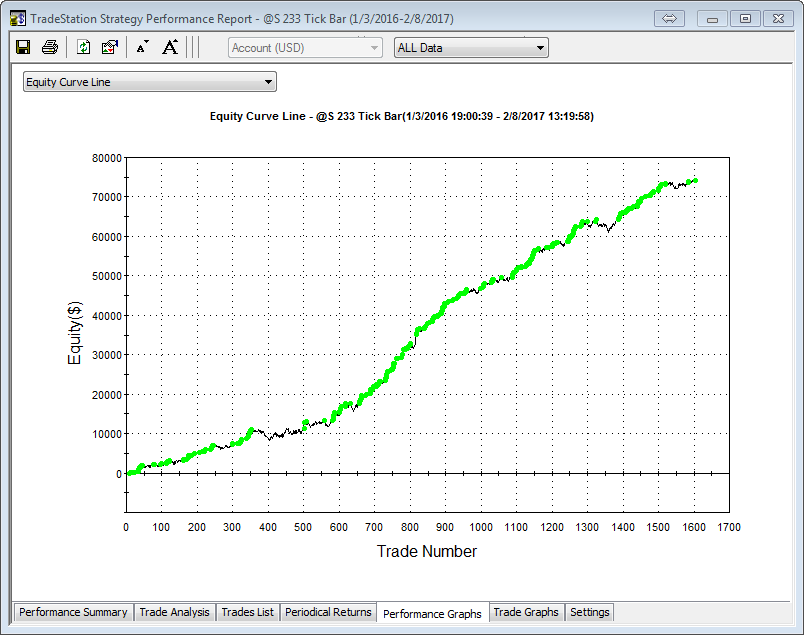The height and width of the screenshot is (635, 804).
Task: Decrease font size with small A icon
Action: 142,47
